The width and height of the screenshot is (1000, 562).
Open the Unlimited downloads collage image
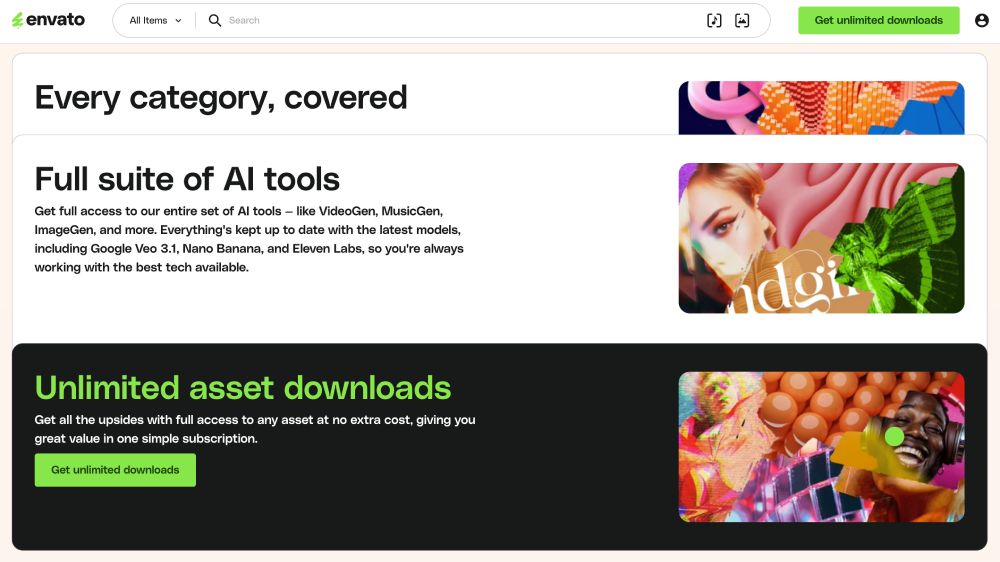tap(821, 447)
